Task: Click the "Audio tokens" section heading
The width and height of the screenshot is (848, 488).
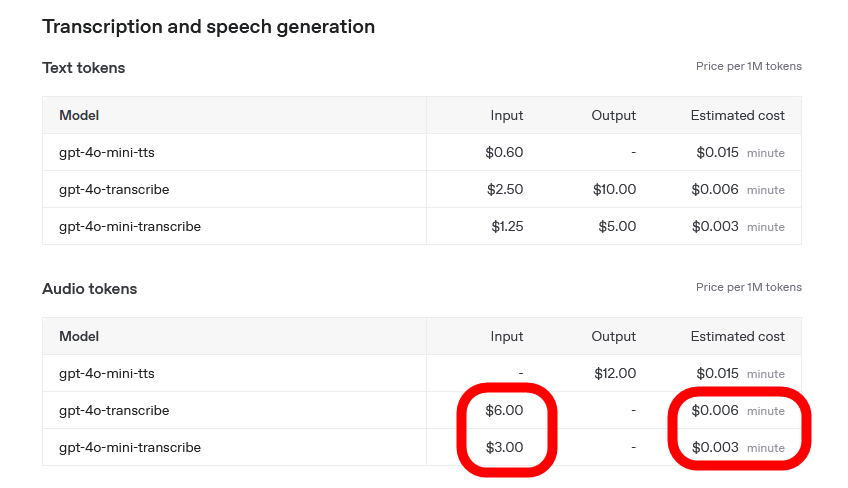Action: [x=89, y=289]
